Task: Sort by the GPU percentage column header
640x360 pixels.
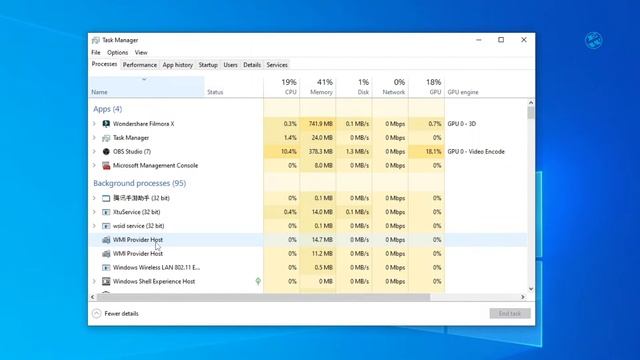Action: pos(427,87)
